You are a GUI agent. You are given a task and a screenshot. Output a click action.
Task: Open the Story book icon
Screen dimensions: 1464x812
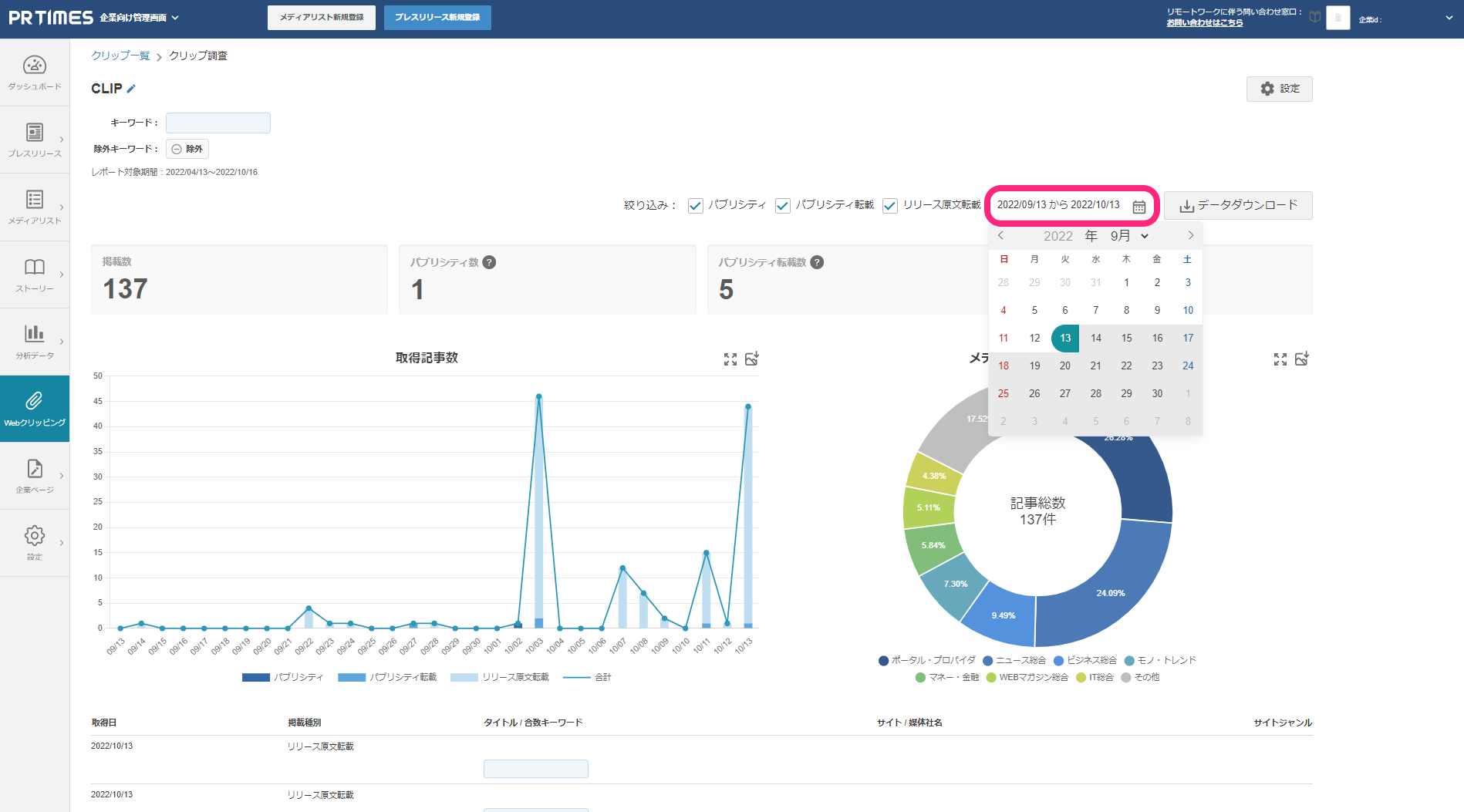tap(35, 267)
